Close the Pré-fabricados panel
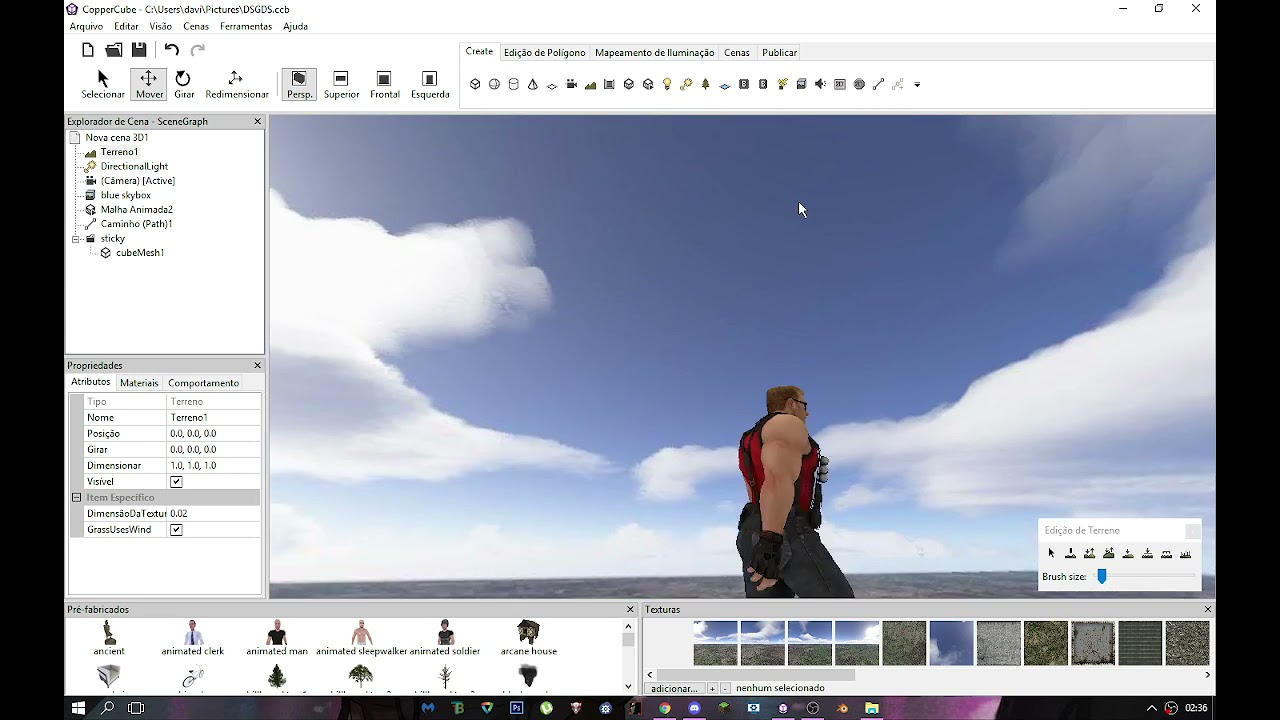The width and height of the screenshot is (1280, 720). point(630,609)
